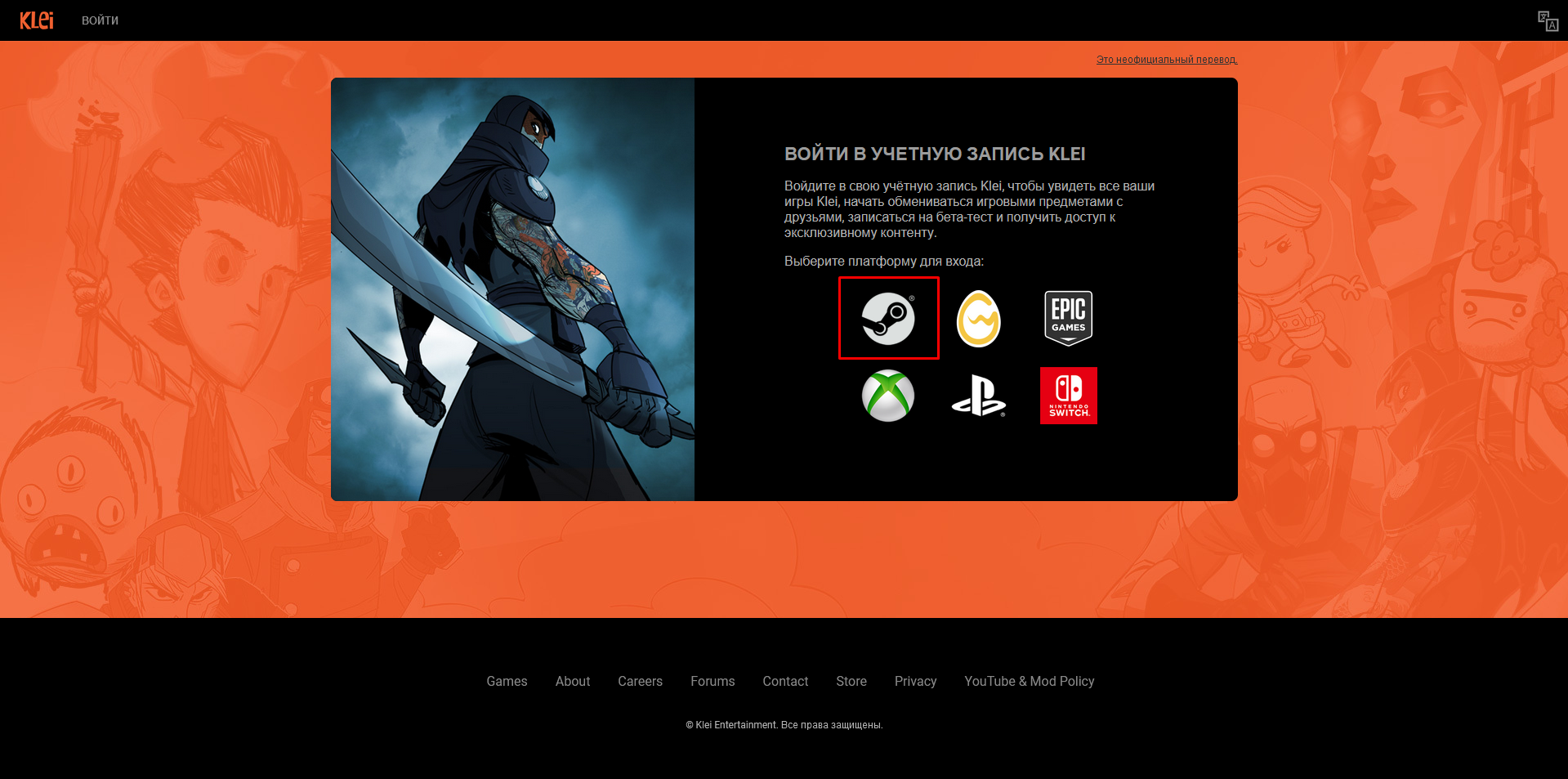Open the Forums link
Image resolution: width=1568 pixels, height=779 pixels.
[x=713, y=681]
